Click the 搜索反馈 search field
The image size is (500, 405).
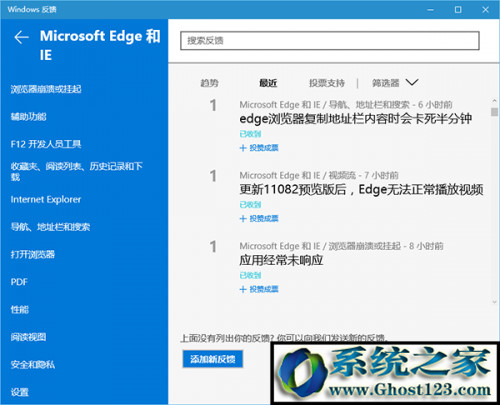330,41
